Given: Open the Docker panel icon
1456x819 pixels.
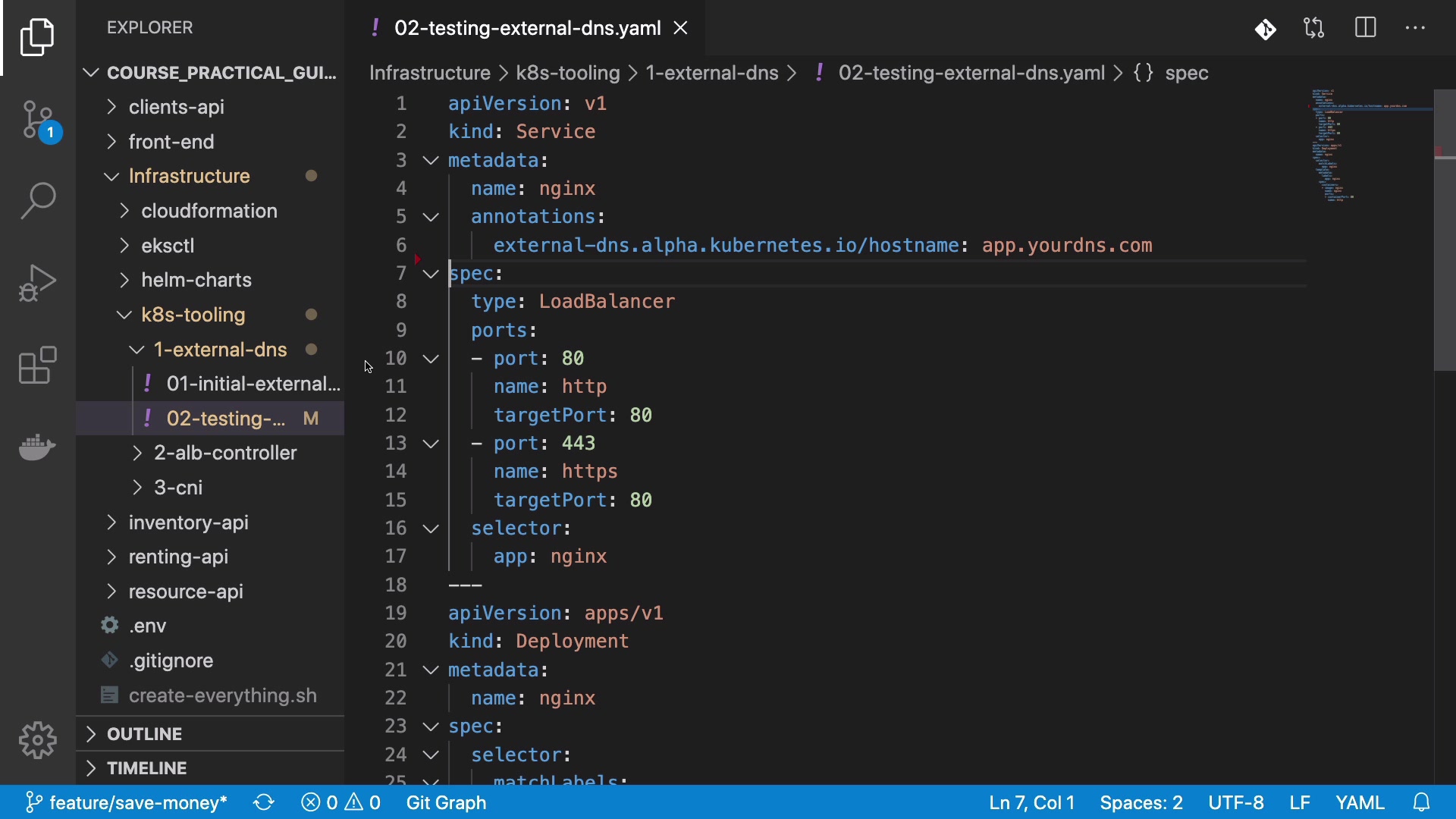Looking at the screenshot, I should pos(38,447).
